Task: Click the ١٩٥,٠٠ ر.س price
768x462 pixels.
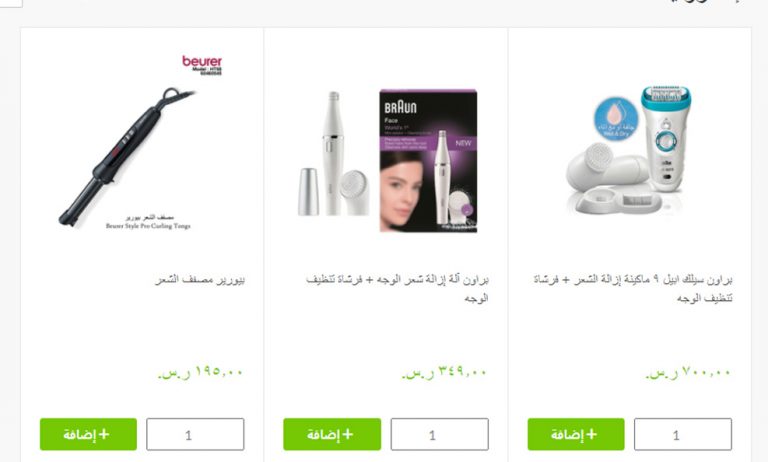Action: point(200,373)
